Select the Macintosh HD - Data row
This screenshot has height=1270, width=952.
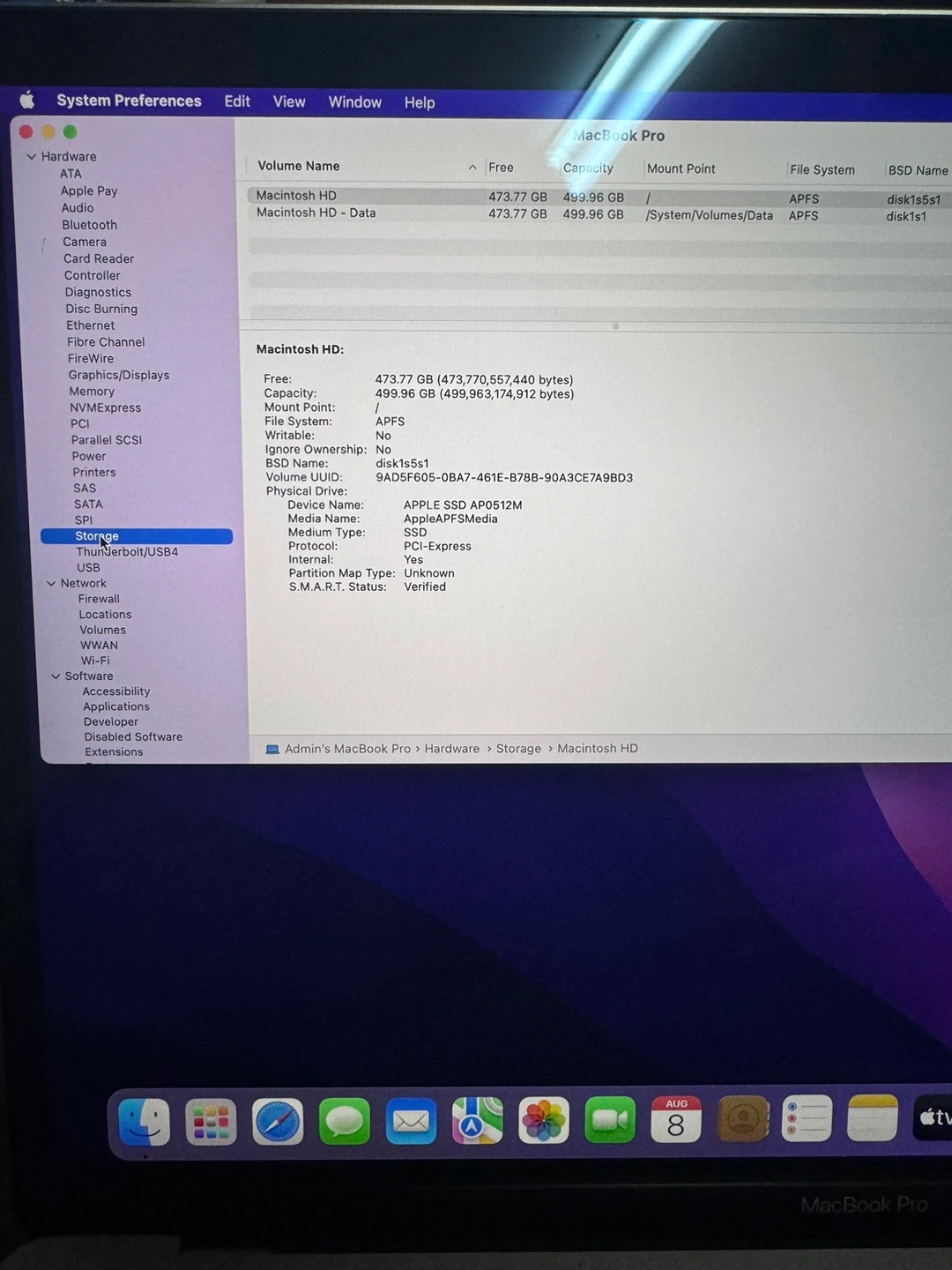(316, 213)
